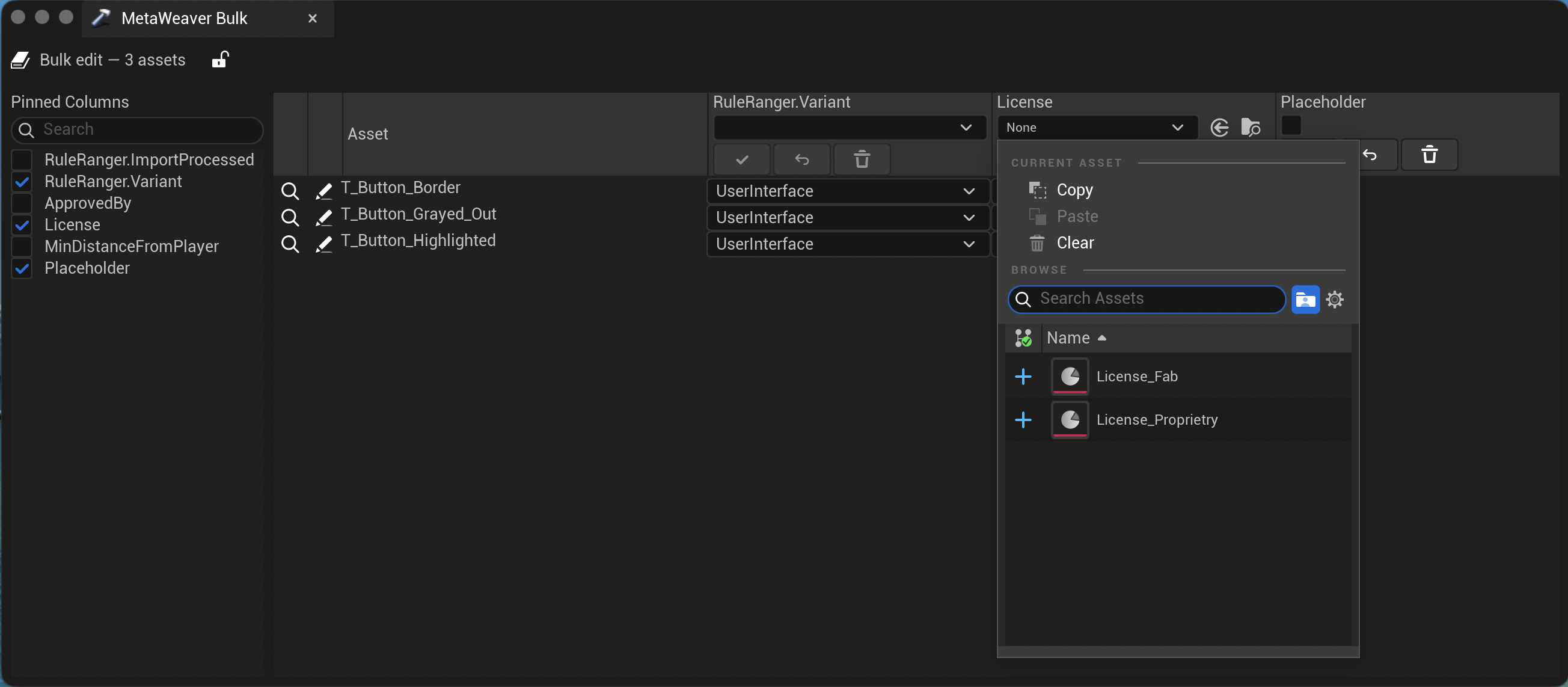Click the checkmark apply button in RuleRanger.Variant column

[x=741, y=159]
